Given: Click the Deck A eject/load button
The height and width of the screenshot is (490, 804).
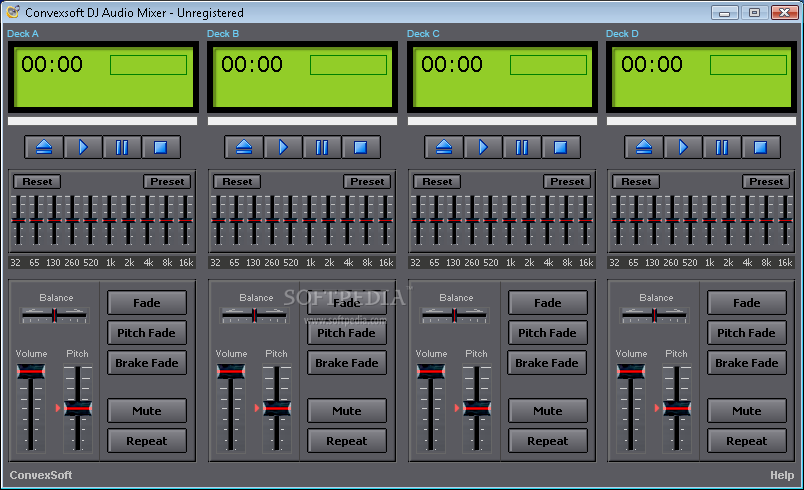Looking at the screenshot, I should [44, 148].
